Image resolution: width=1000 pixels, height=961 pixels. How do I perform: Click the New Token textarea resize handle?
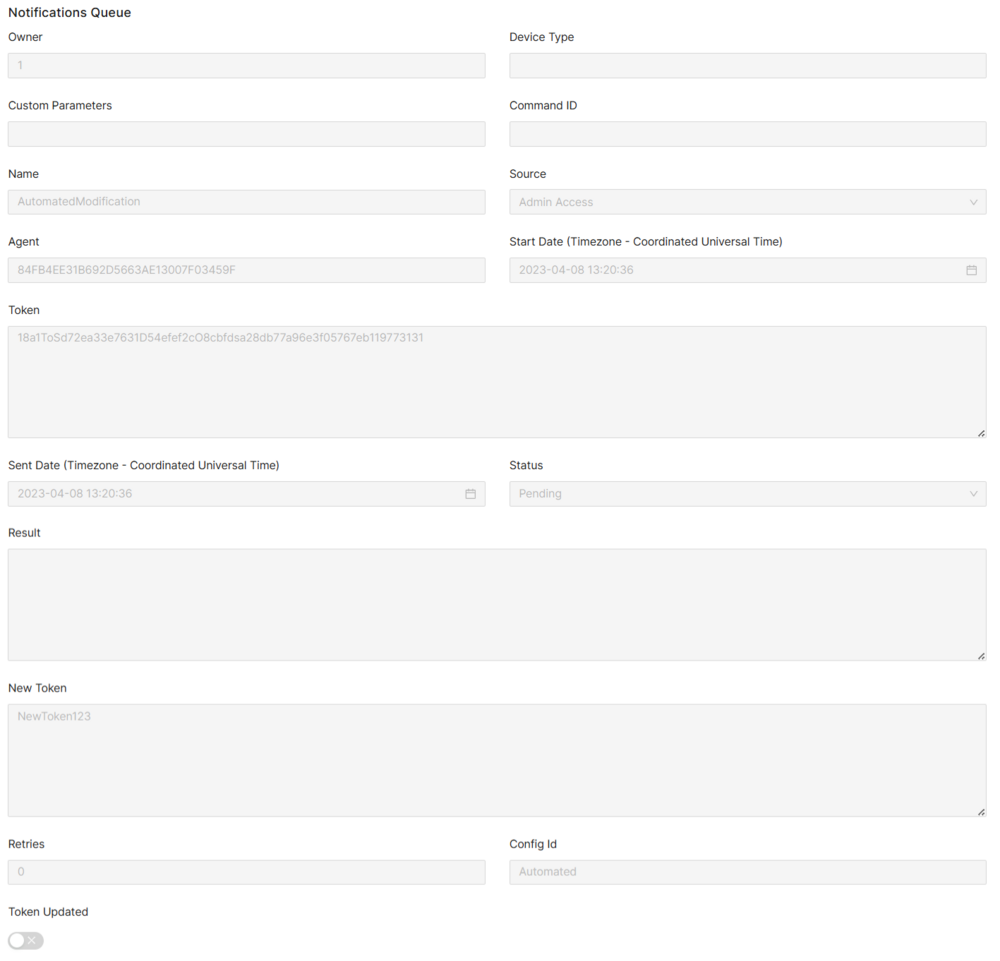(980, 811)
